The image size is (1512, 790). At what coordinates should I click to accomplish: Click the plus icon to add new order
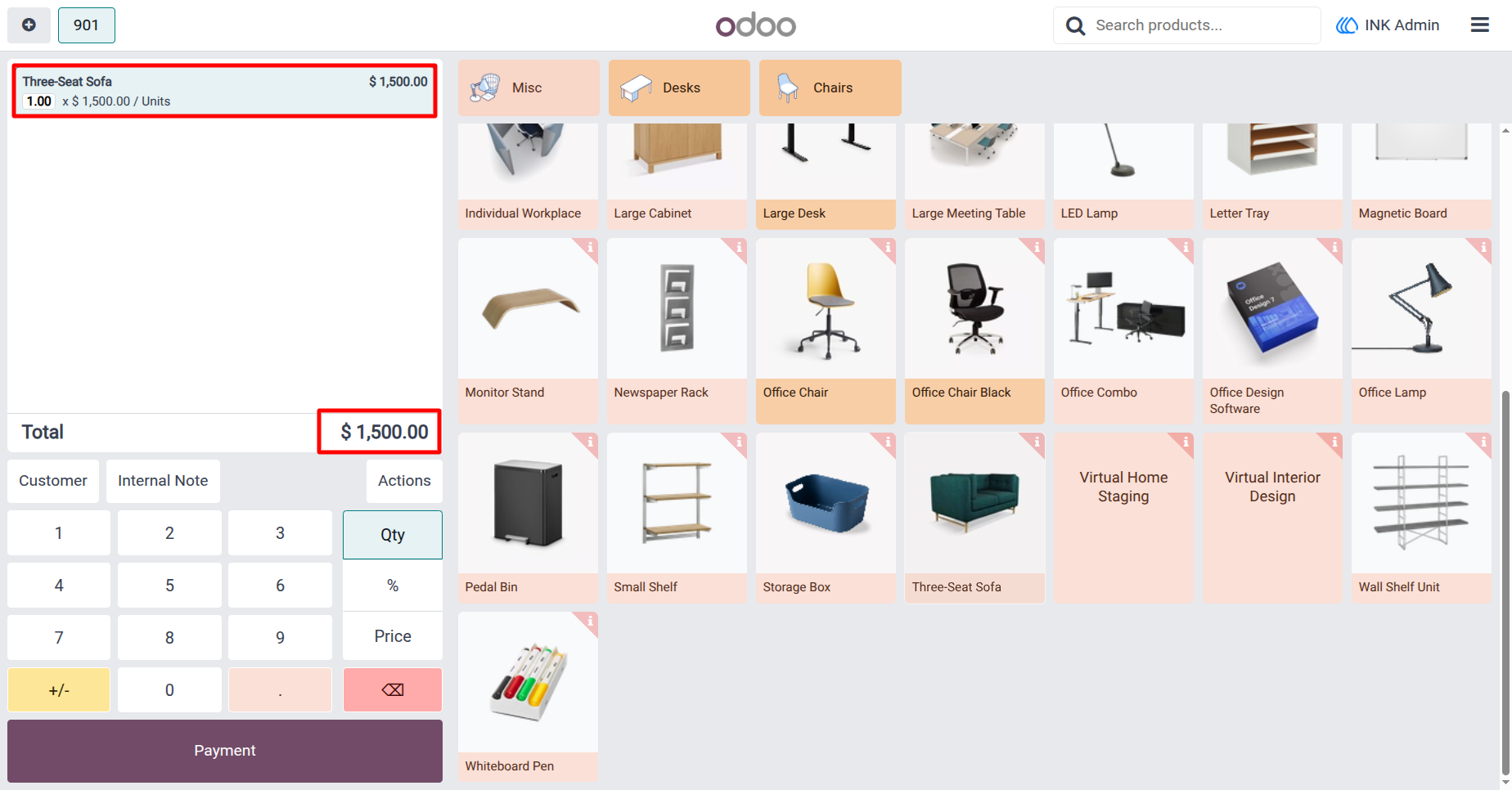click(29, 25)
